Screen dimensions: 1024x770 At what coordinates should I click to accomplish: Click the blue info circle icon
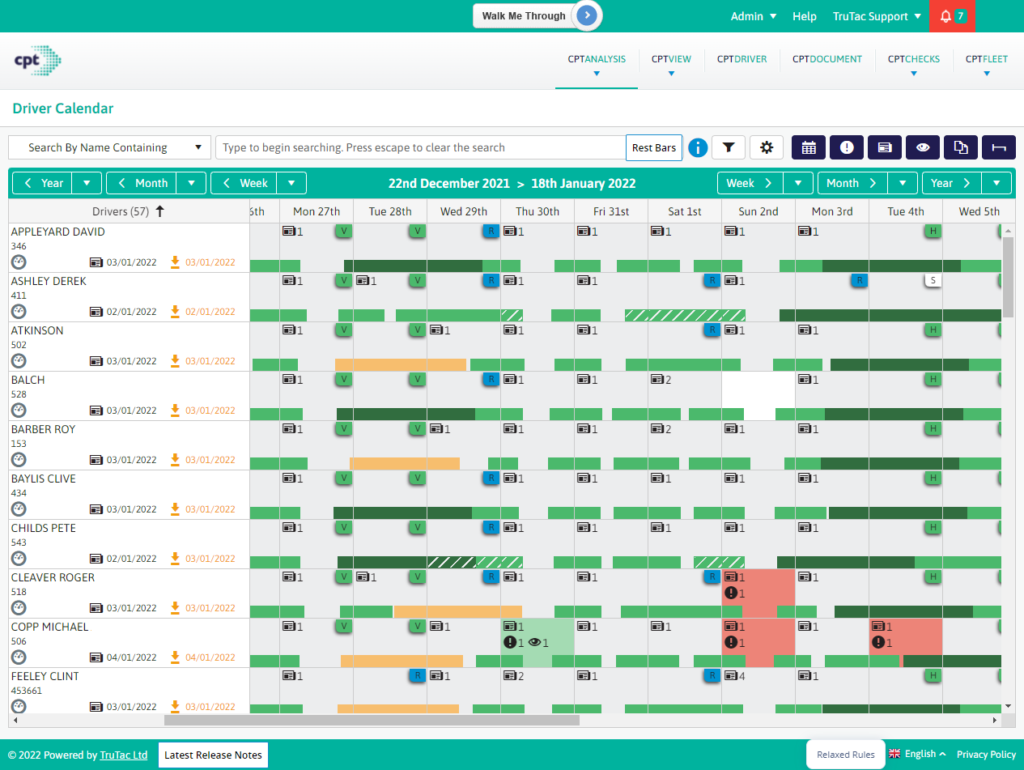[698, 147]
